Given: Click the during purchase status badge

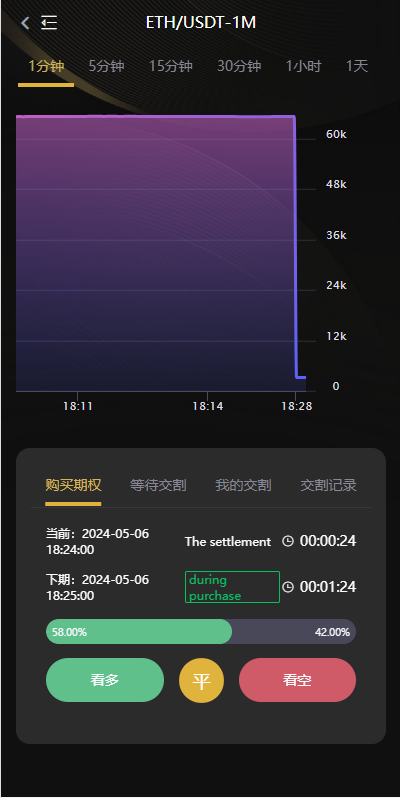Looking at the screenshot, I should tap(232, 587).
